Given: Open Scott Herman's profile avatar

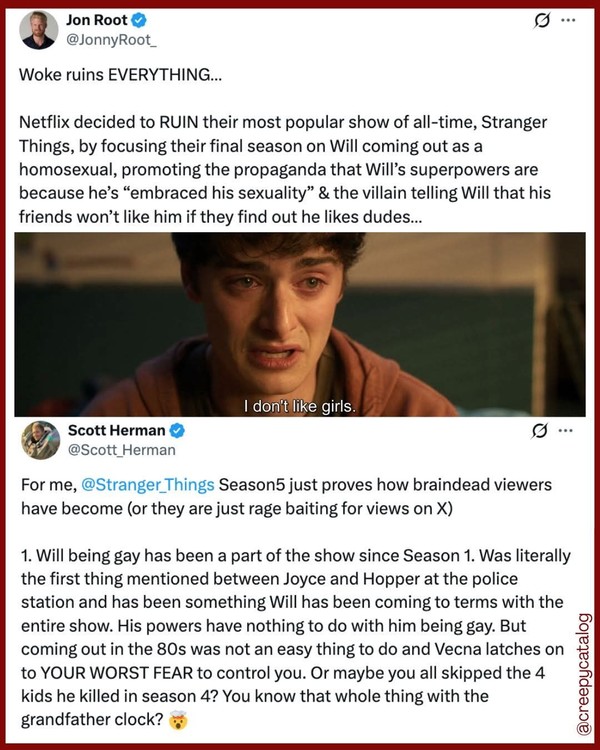Looking at the screenshot, I should point(41,441).
